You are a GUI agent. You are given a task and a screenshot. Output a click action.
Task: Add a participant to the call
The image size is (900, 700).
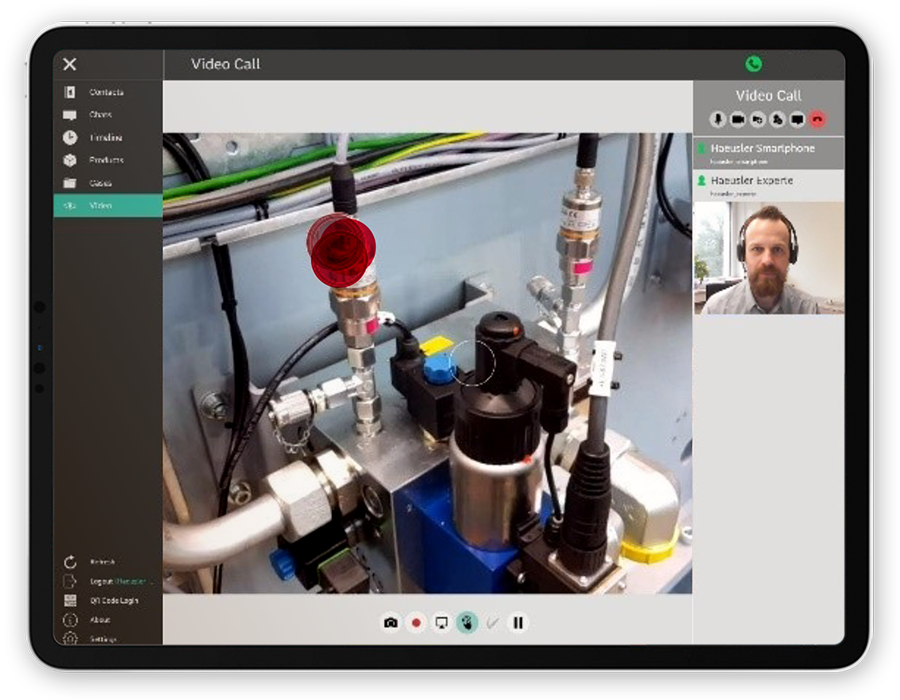click(778, 119)
